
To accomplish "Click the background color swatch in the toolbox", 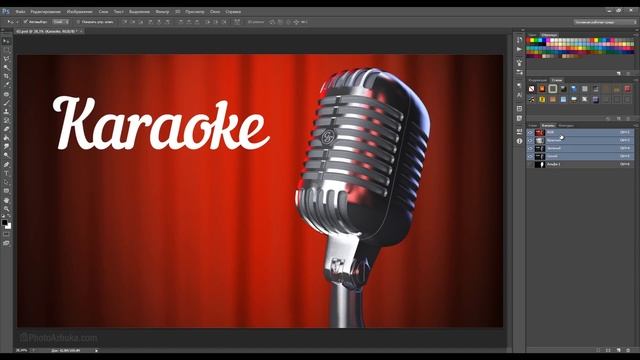I will coord(9,226).
